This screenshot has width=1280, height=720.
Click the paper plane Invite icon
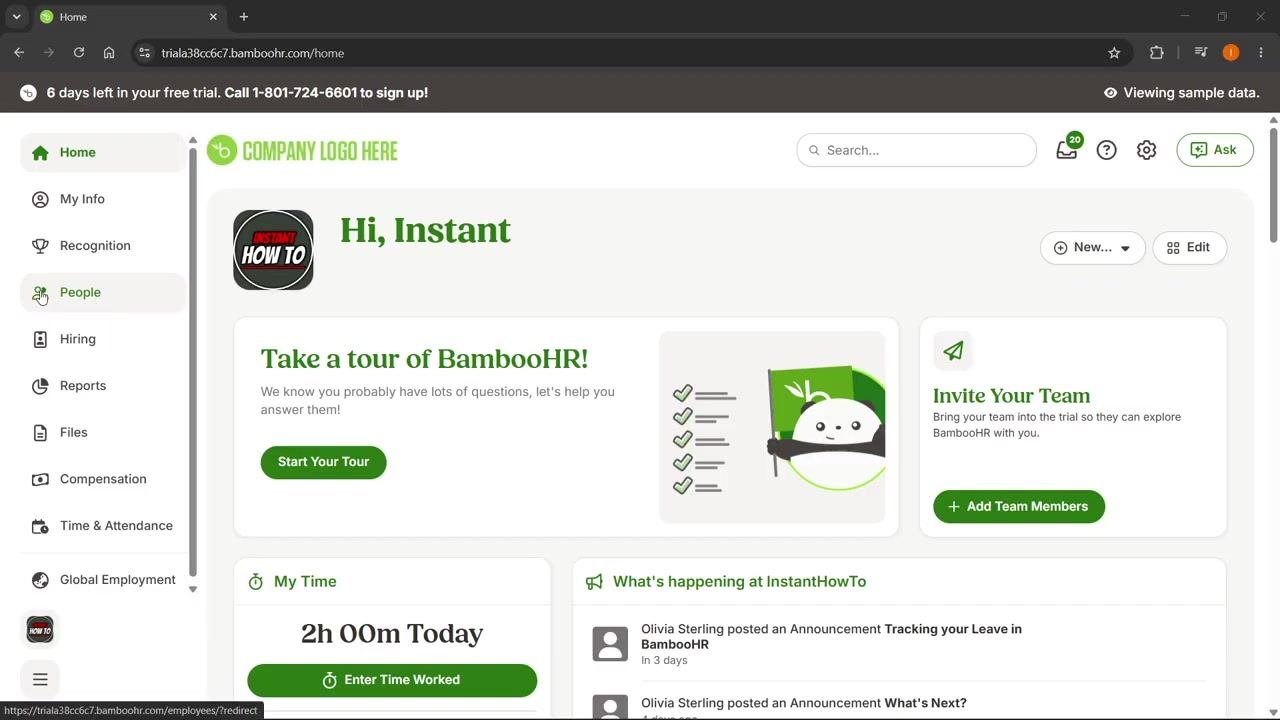[x=953, y=351]
